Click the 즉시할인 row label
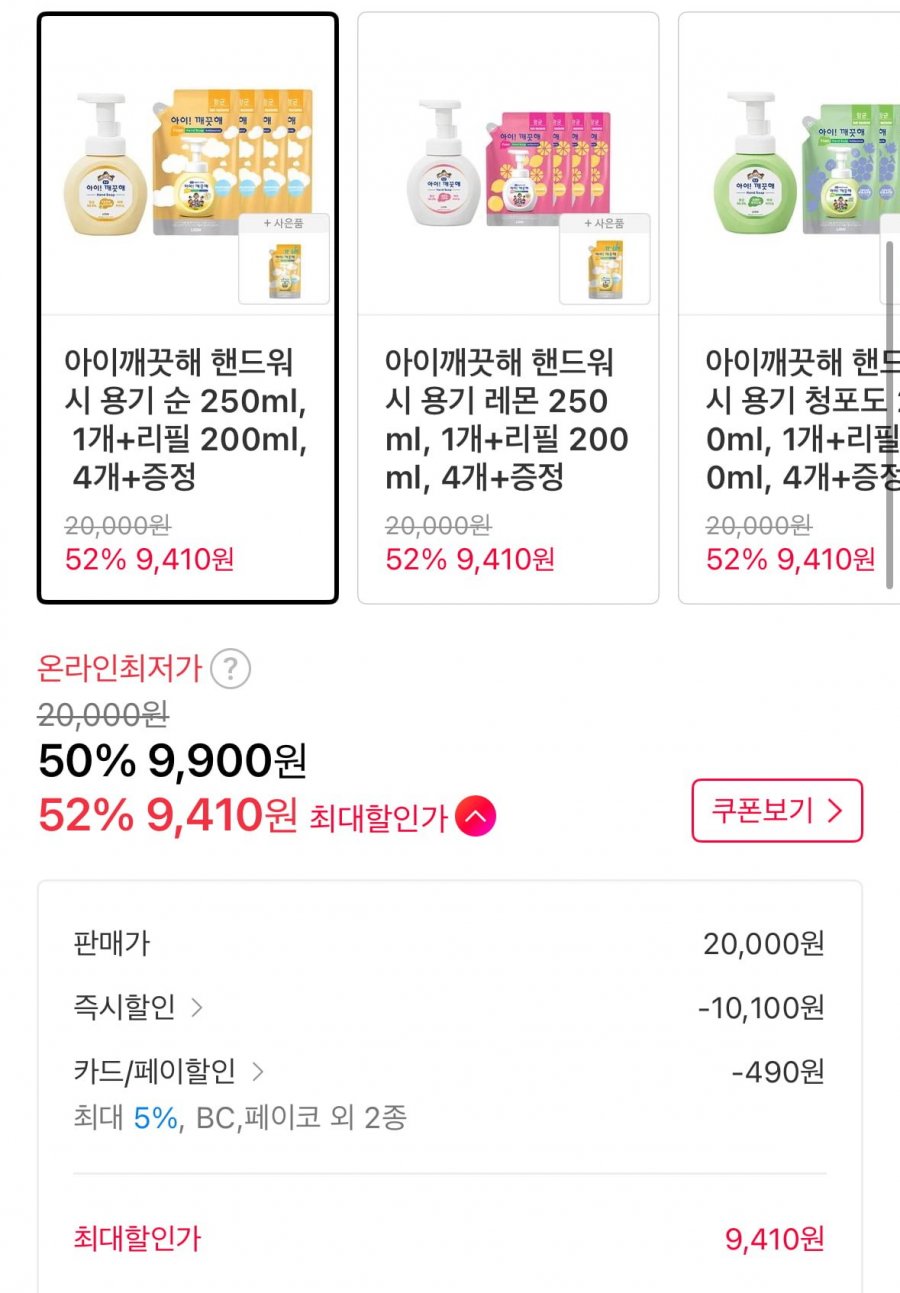Screen dimensions: 900x1293 coord(124,1007)
